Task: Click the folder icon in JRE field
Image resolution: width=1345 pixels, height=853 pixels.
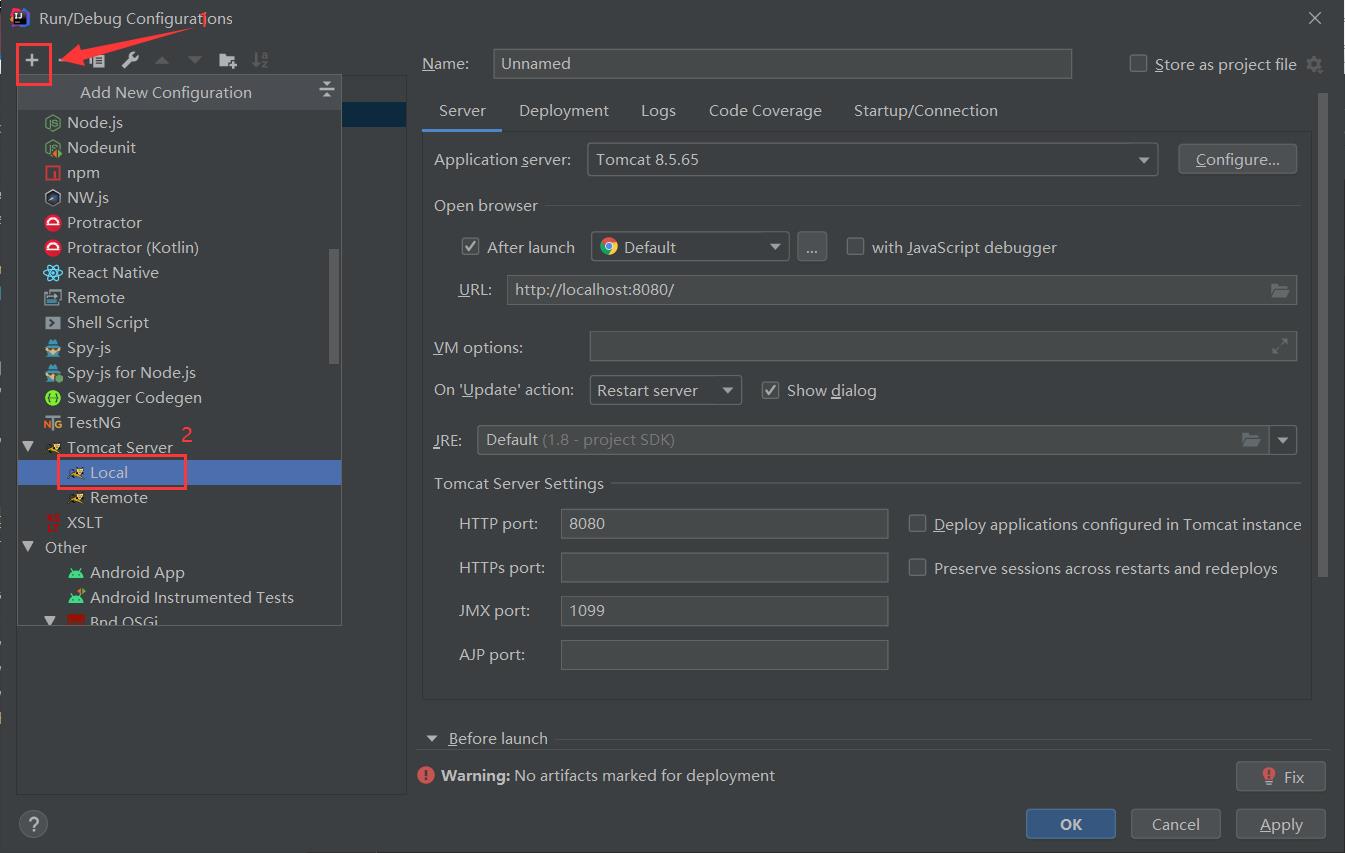Action: (1251, 440)
